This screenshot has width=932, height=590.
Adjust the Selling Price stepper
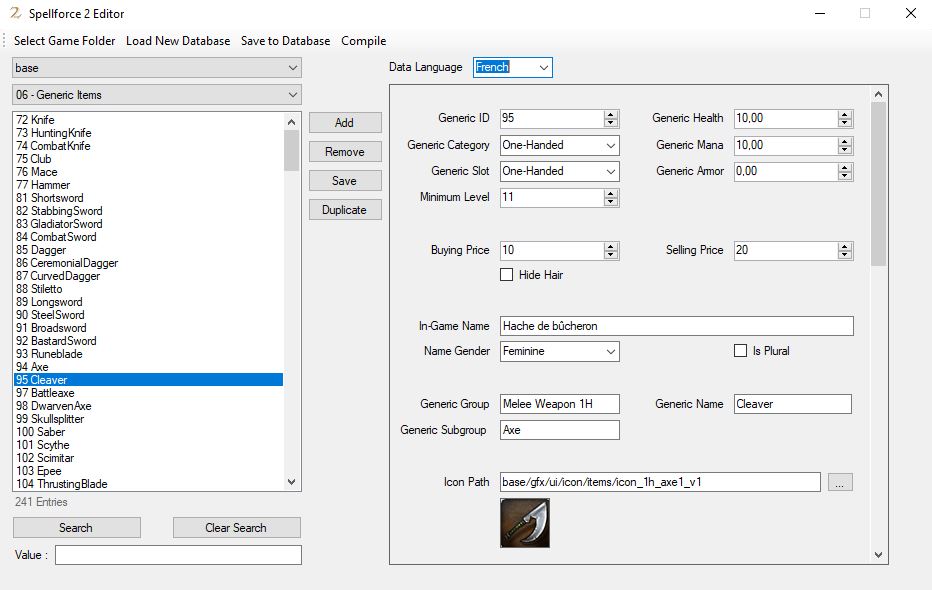click(845, 251)
